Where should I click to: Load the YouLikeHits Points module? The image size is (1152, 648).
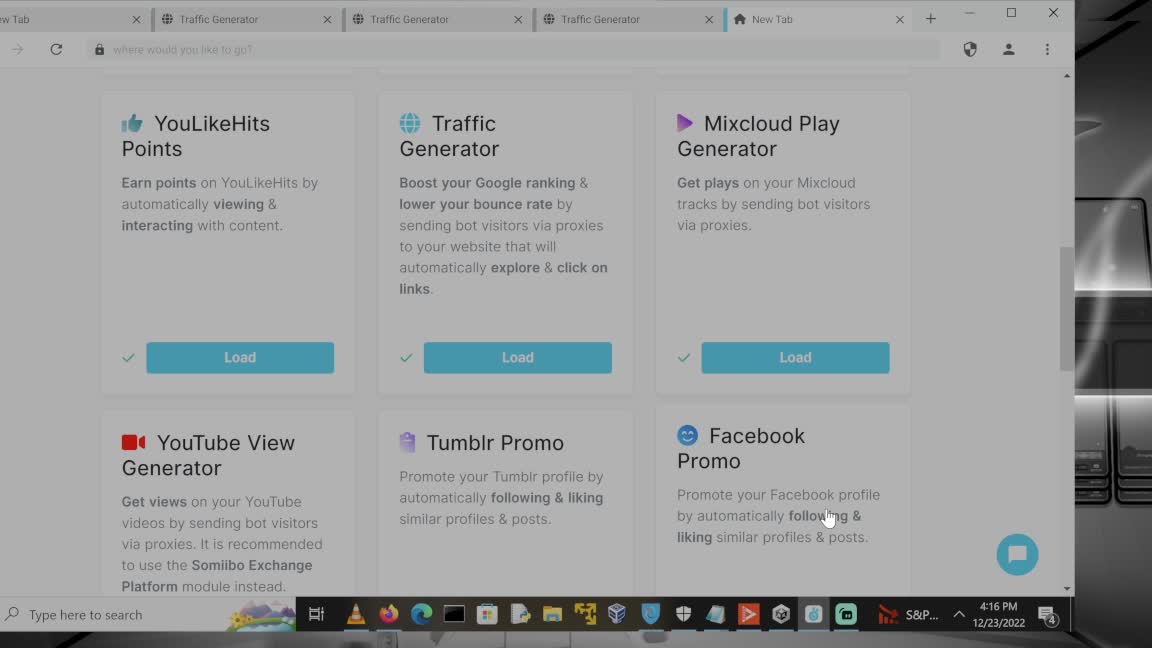pos(240,357)
